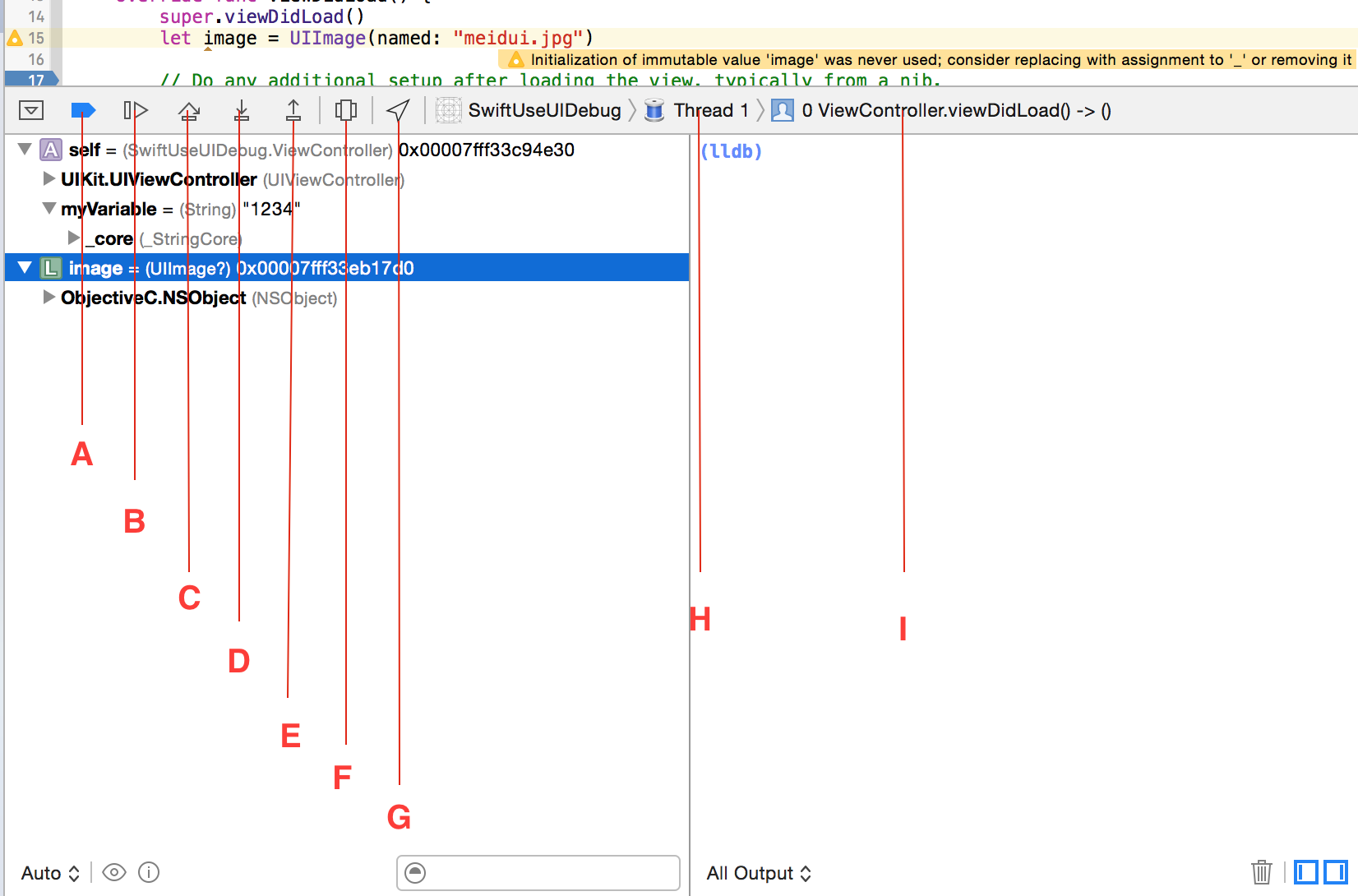
Task: Toggle the blue breakpoints activation button
Action: pos(83,110)
